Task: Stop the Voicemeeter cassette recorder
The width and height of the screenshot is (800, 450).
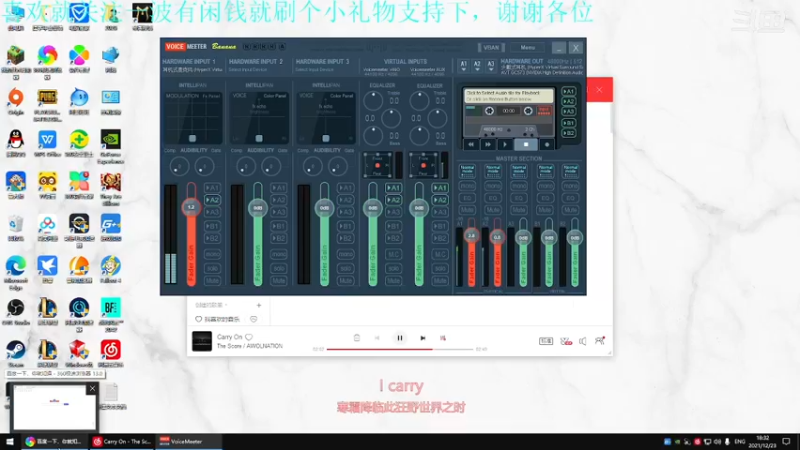Action: [x=526, y=144]
